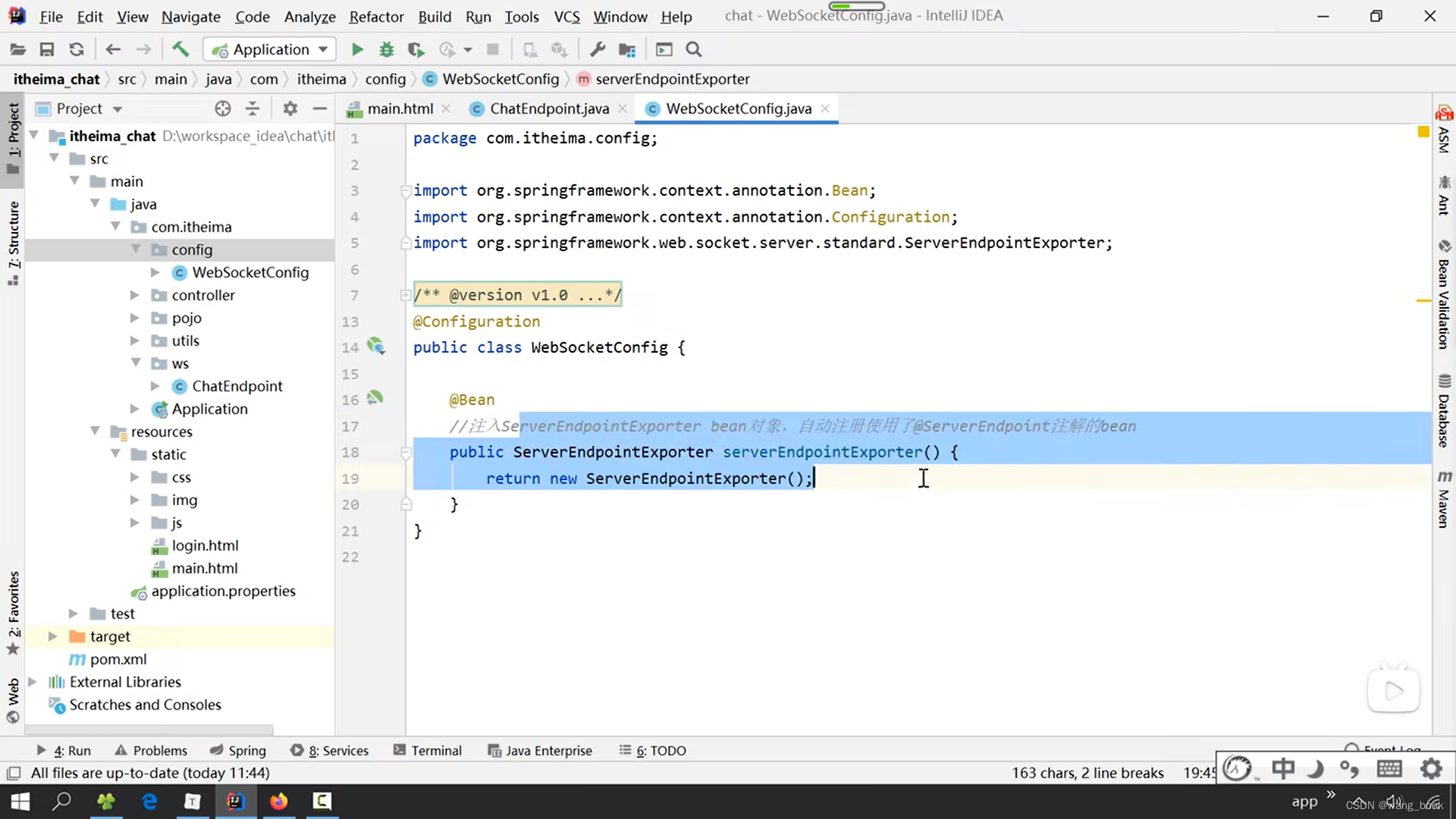
Task: Open project panel gear settings
Action: (x=290, y=108)
